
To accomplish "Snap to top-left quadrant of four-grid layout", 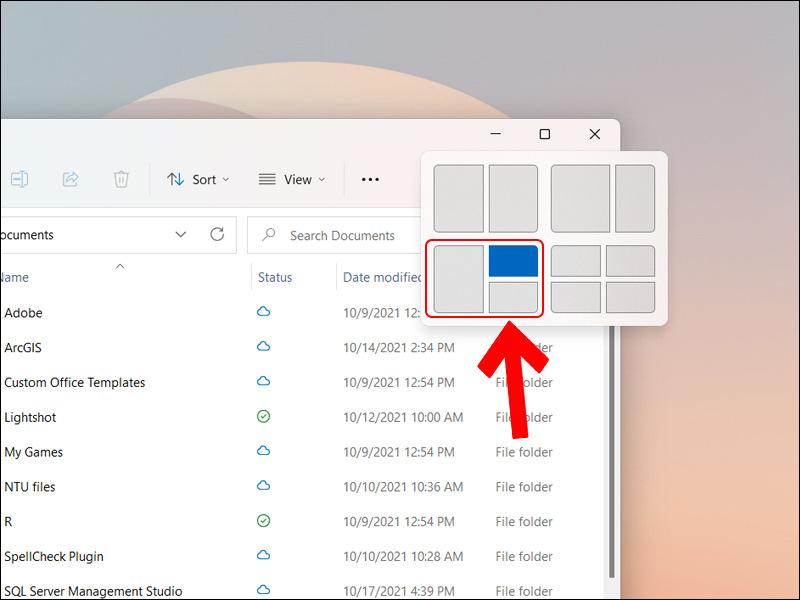I will click(x=576, y=261).
